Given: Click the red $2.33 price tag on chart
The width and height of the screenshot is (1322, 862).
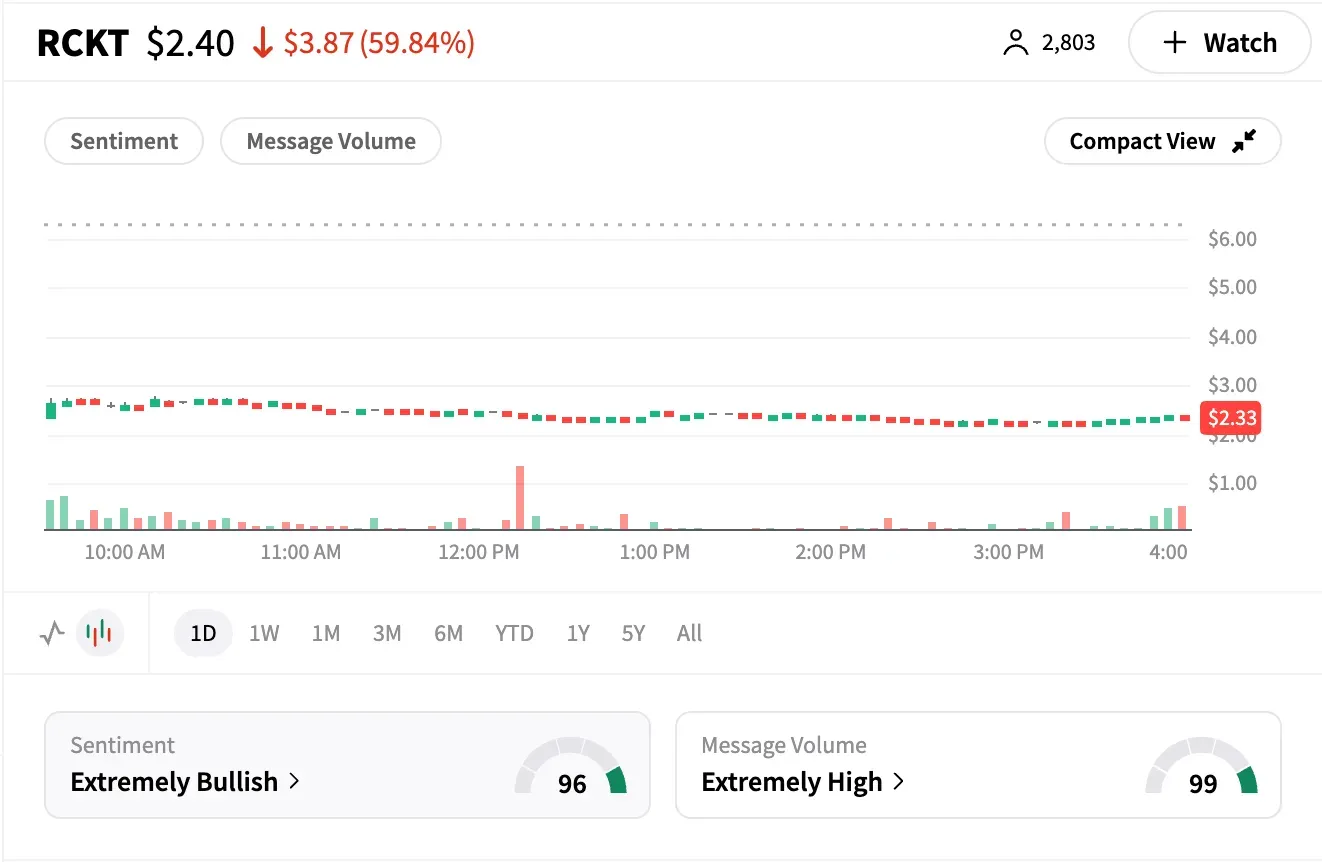Looking at the screenshot, I should tap(1230, 417).
